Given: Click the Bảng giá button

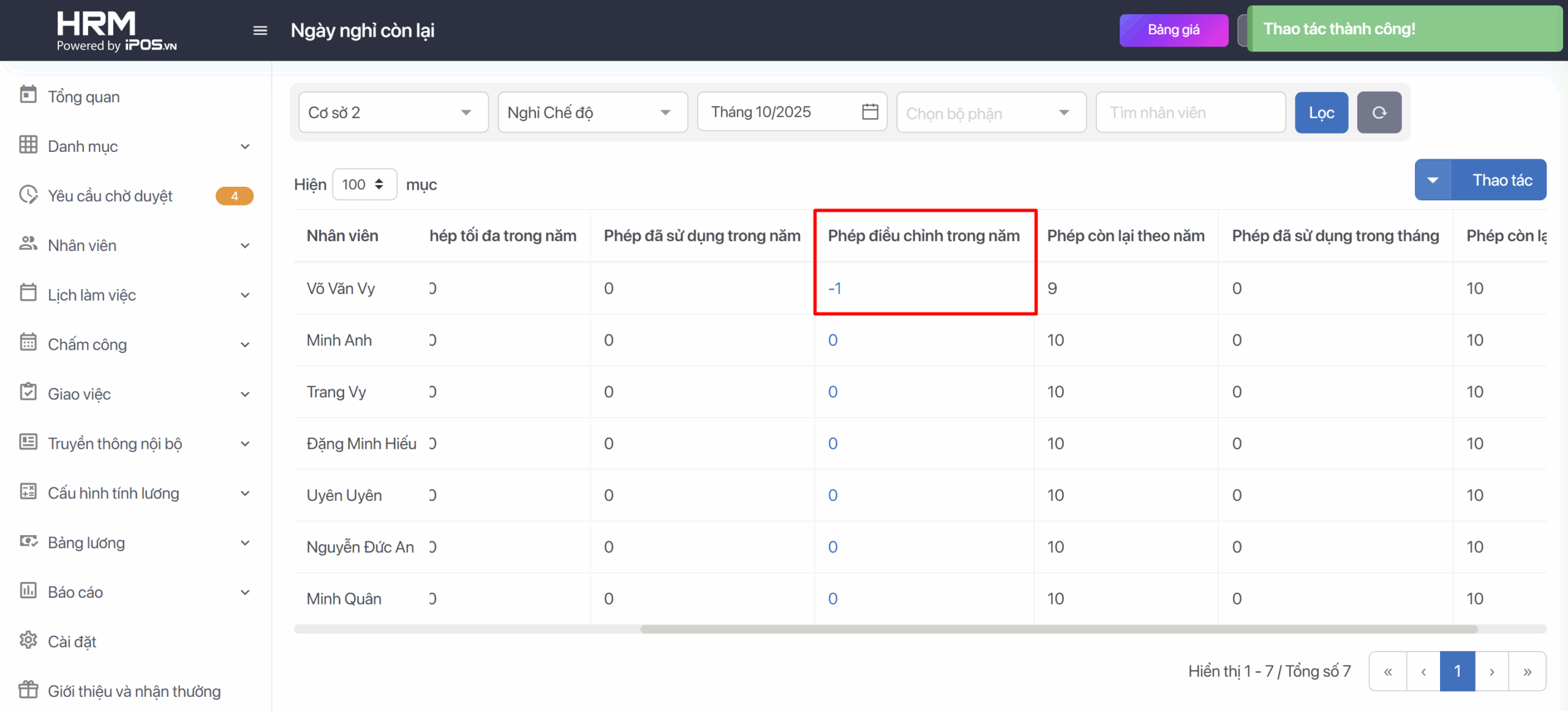Looking at the screenshot, I should coord(1173,30).
